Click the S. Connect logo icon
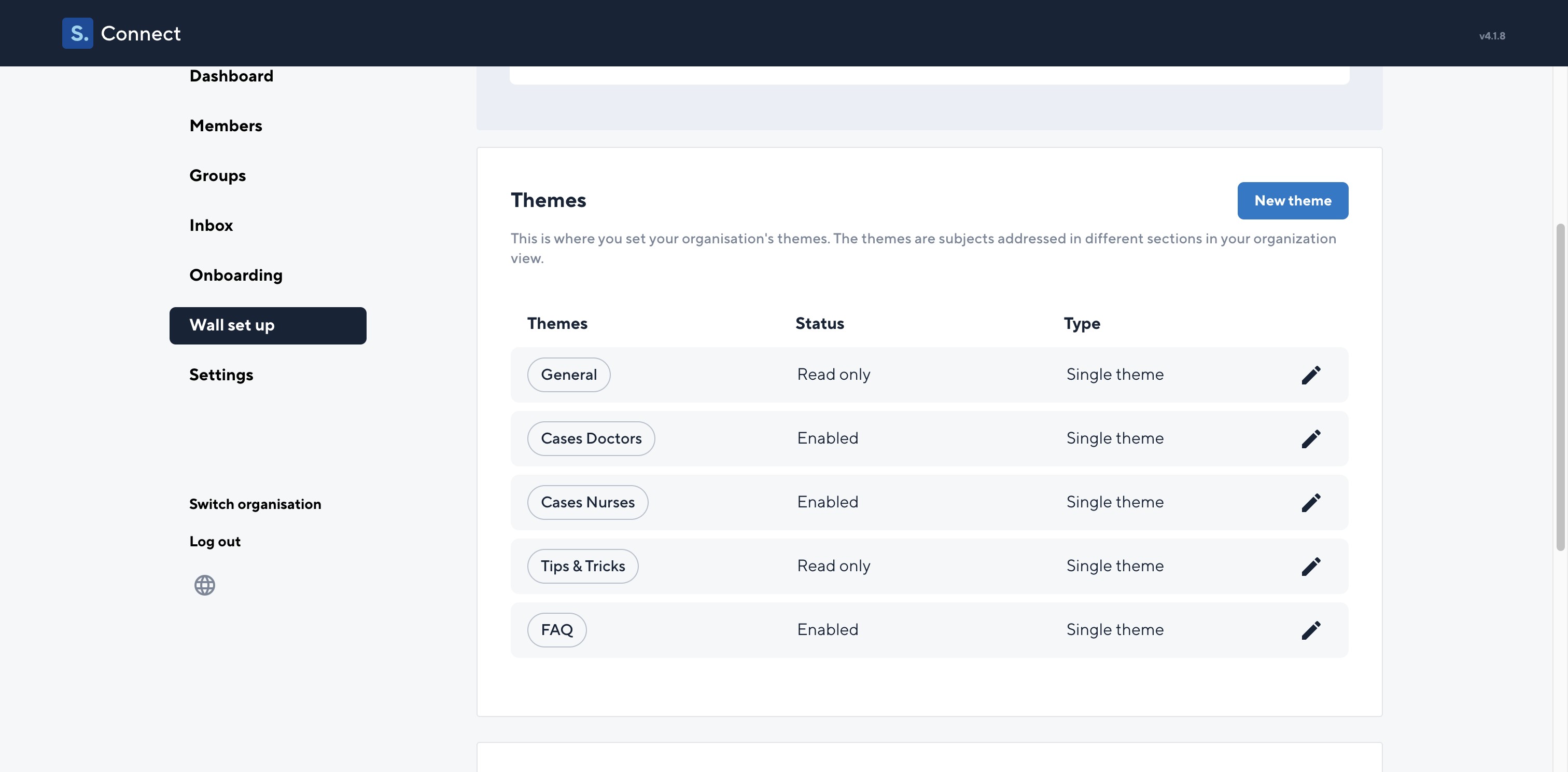The width and height of the screenshot is (1568, 772). tap(78, 33)
